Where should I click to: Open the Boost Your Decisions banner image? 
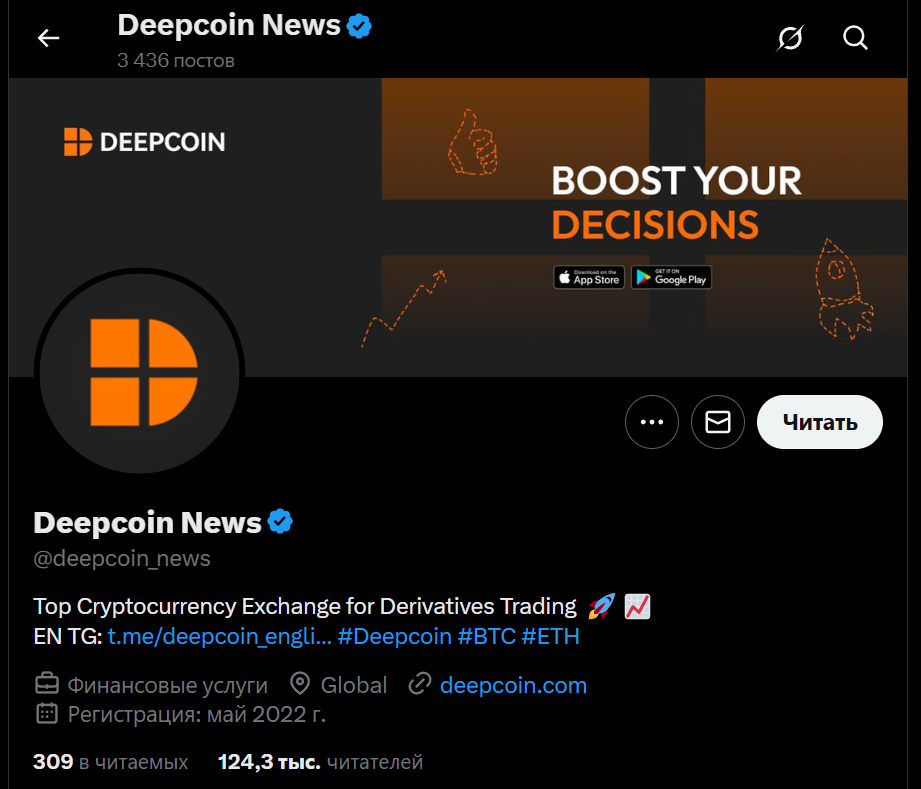458,227
